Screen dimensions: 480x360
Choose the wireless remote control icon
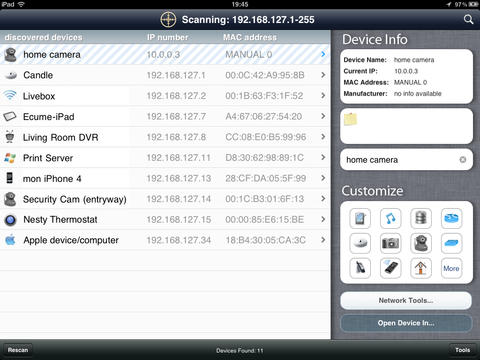pos(390,268)
